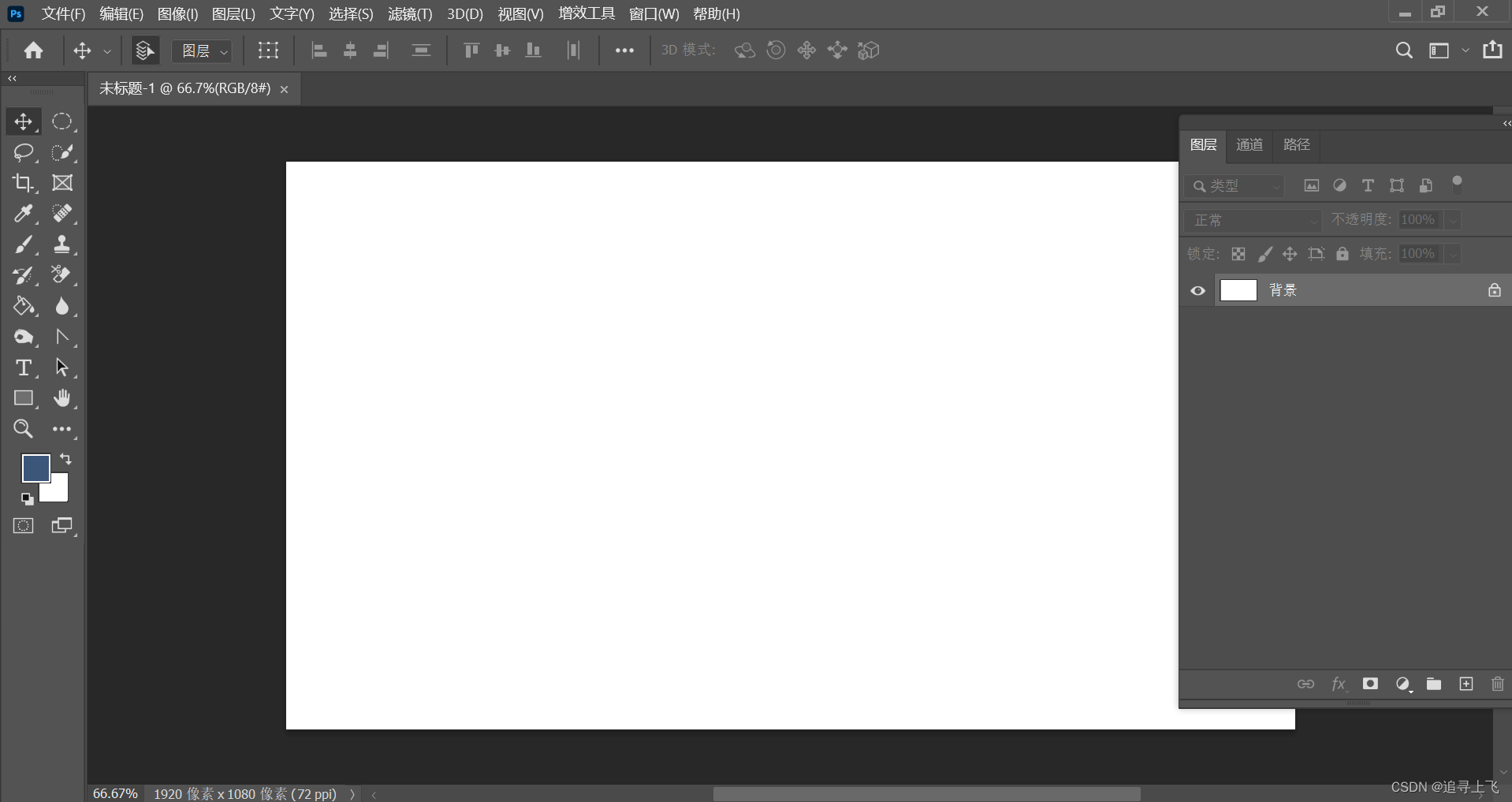Hide the 背景 layer with eye icon
The image size is (1512, 802).
point(1197,290)
